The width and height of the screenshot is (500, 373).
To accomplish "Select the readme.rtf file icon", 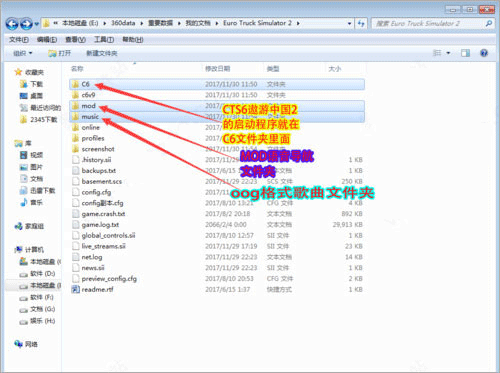I will [x=76, y=289].
